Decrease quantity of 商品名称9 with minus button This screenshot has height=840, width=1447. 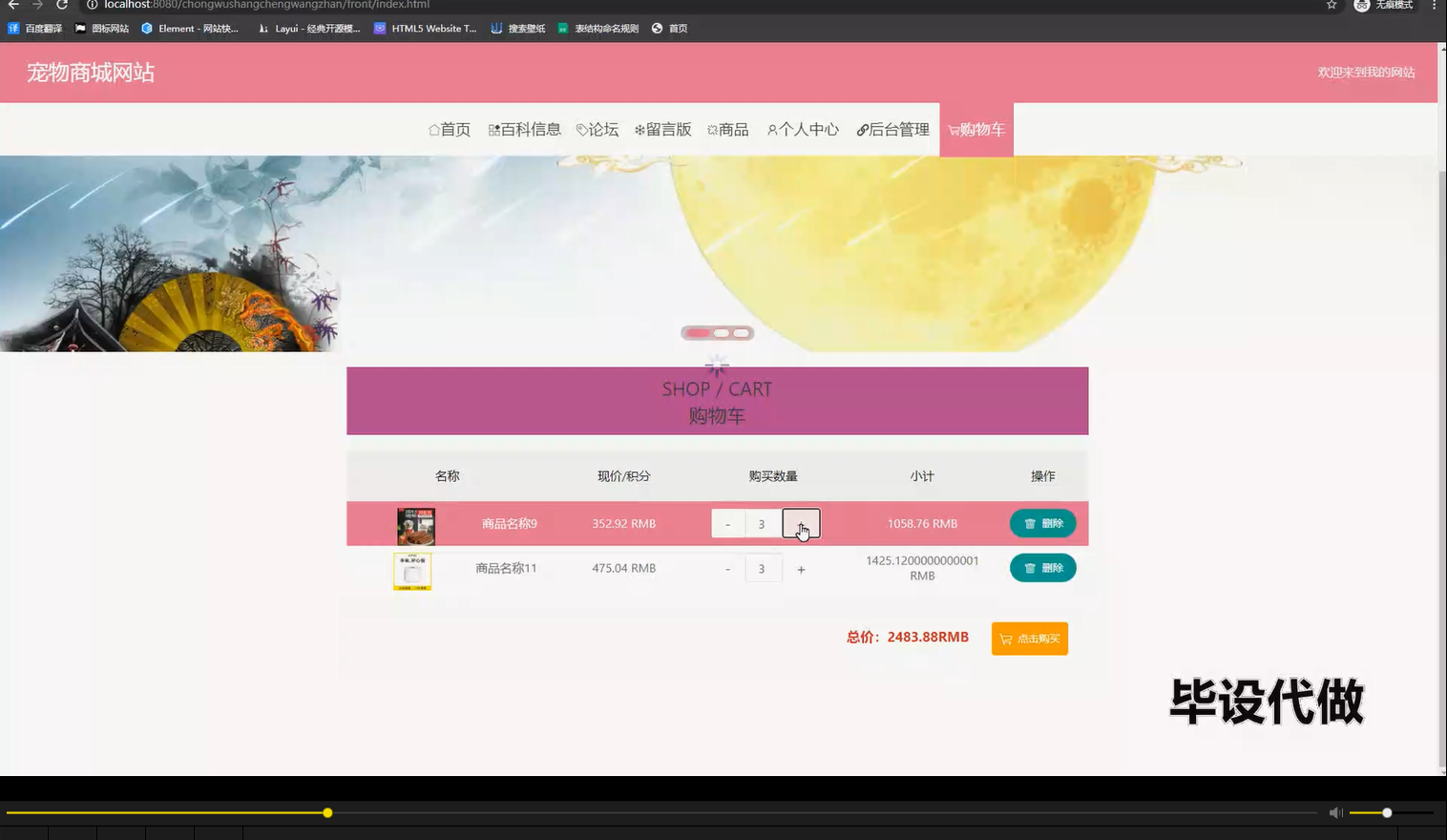pos(727,523)
